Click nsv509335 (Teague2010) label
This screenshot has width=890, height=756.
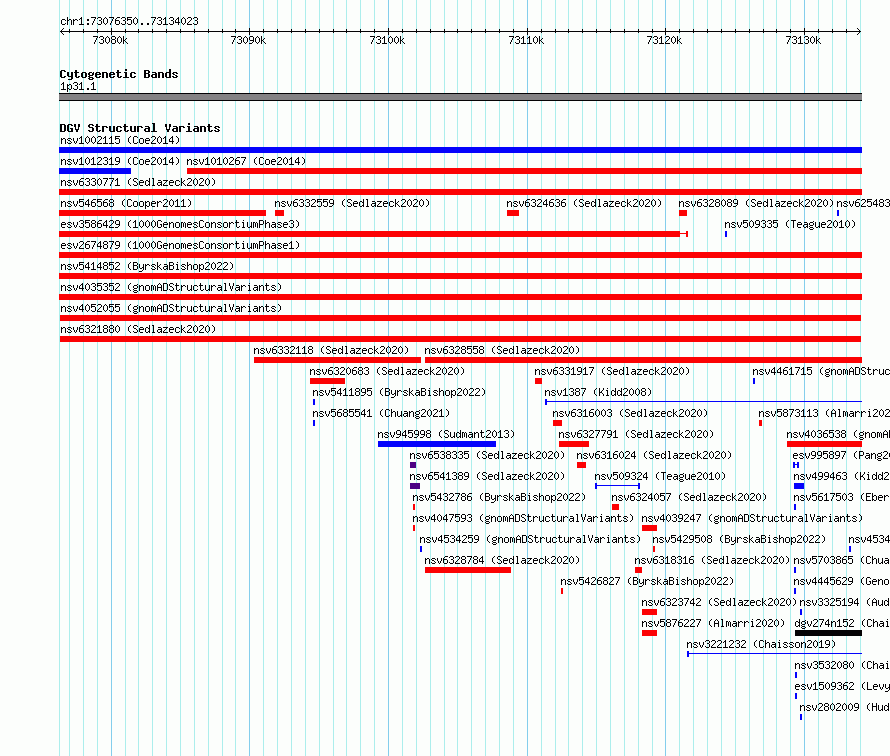790,224
